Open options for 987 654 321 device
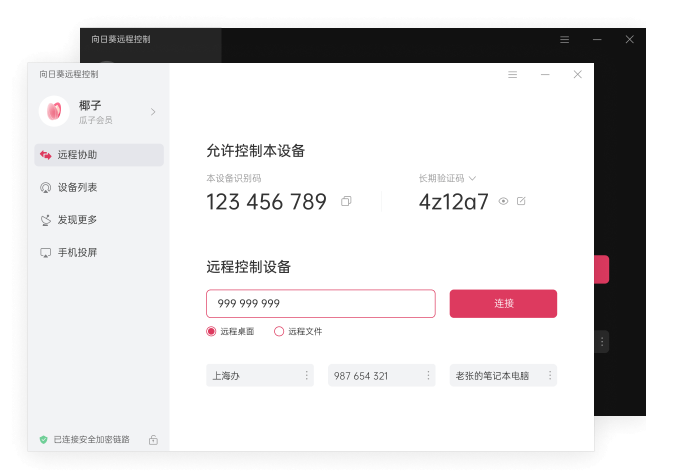 428,376
